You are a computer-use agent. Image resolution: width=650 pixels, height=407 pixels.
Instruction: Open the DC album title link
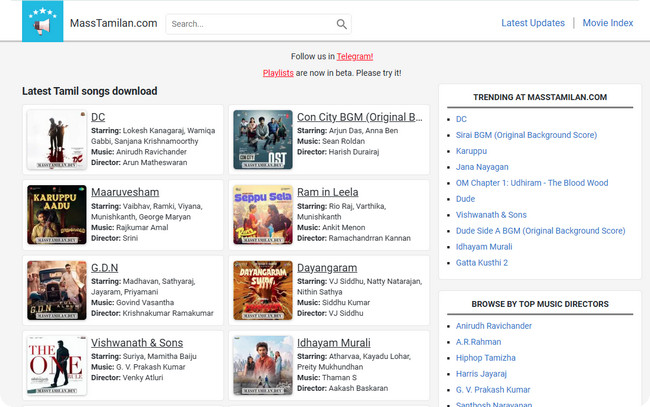click(98, 117)
